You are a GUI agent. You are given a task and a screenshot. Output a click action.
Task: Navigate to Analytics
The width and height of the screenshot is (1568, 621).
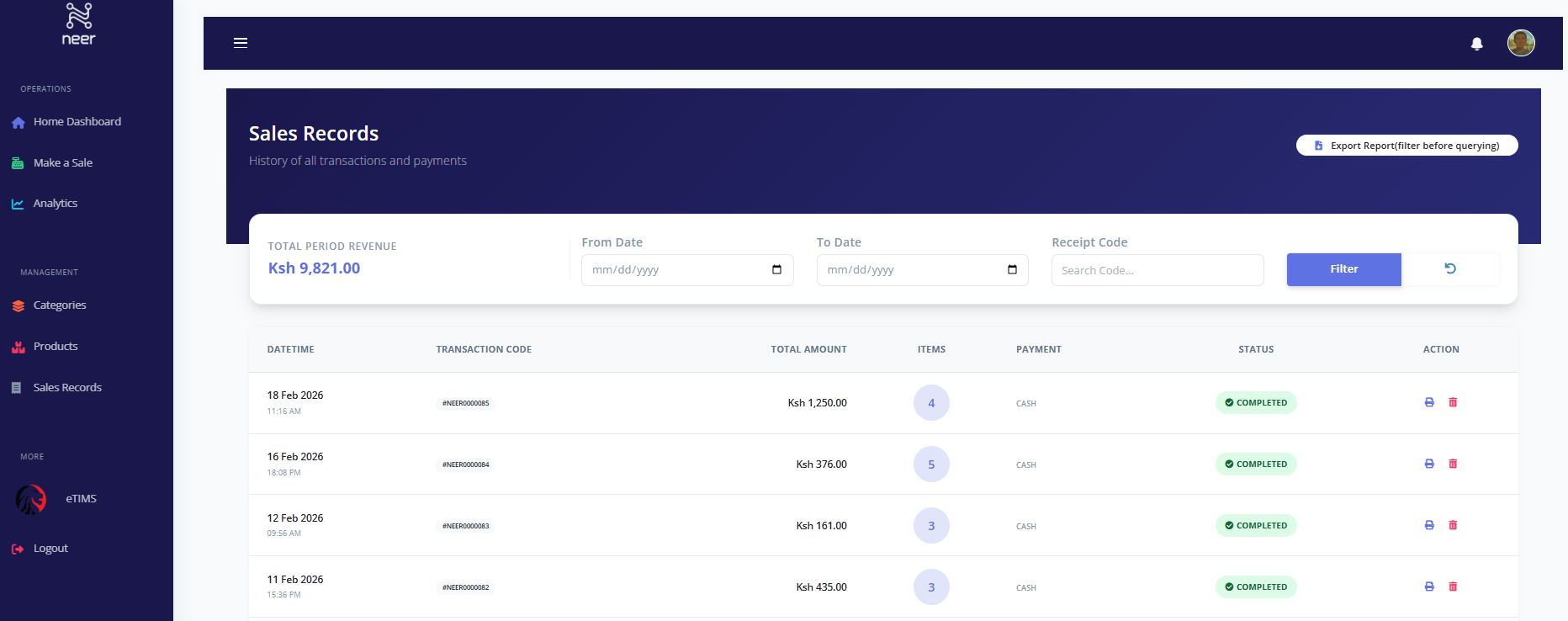[x=55, y=204]
